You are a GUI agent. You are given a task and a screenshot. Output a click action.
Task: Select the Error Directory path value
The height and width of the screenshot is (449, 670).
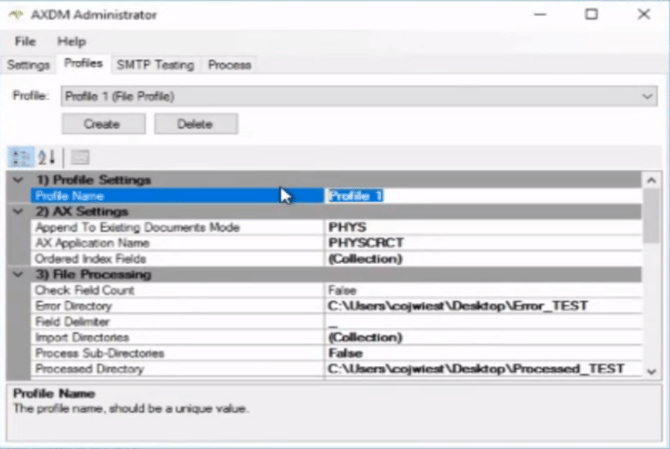(480, 305)
